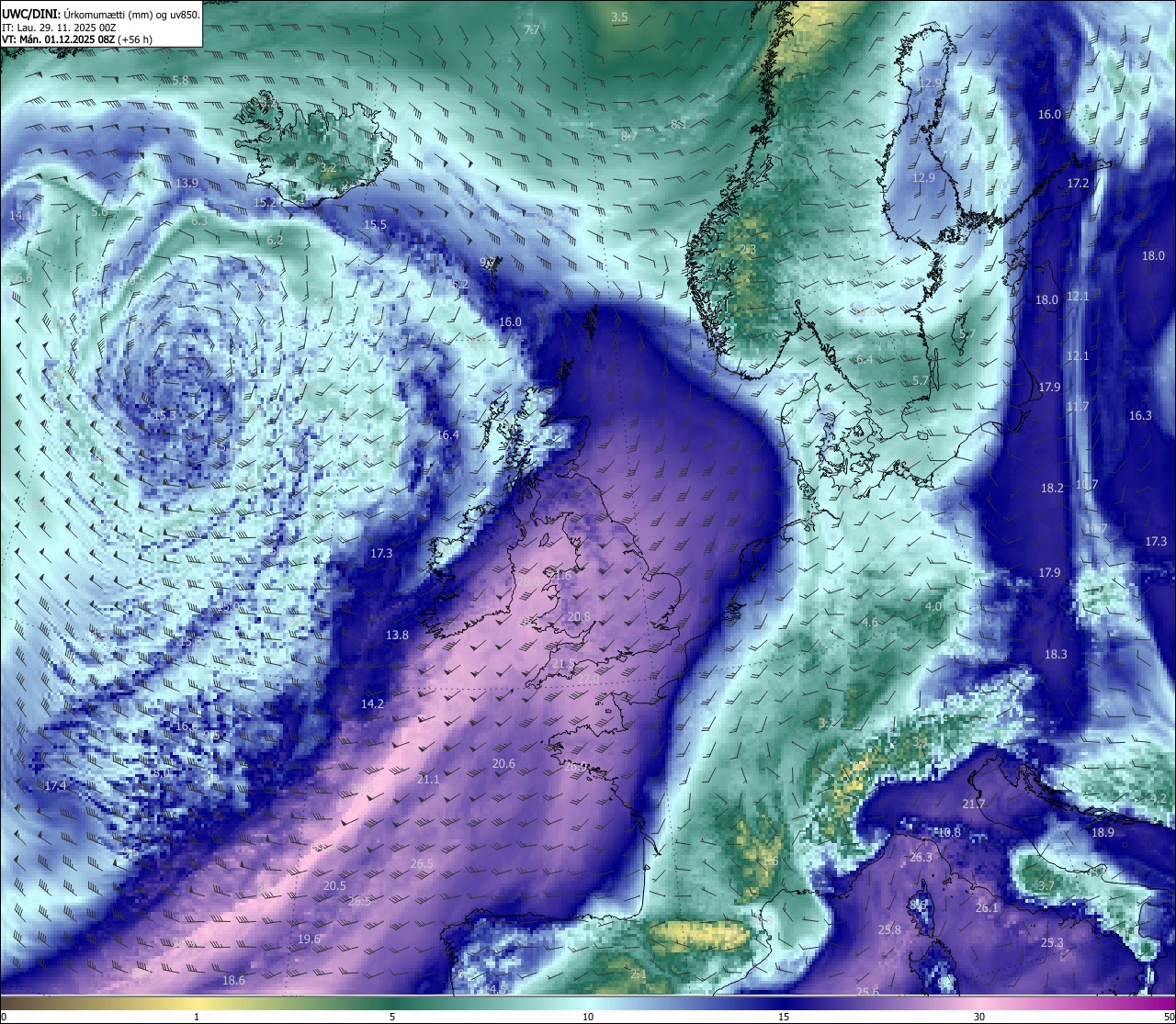Click the '25.3' value in the Tyrrhenian Sea

1052,942
